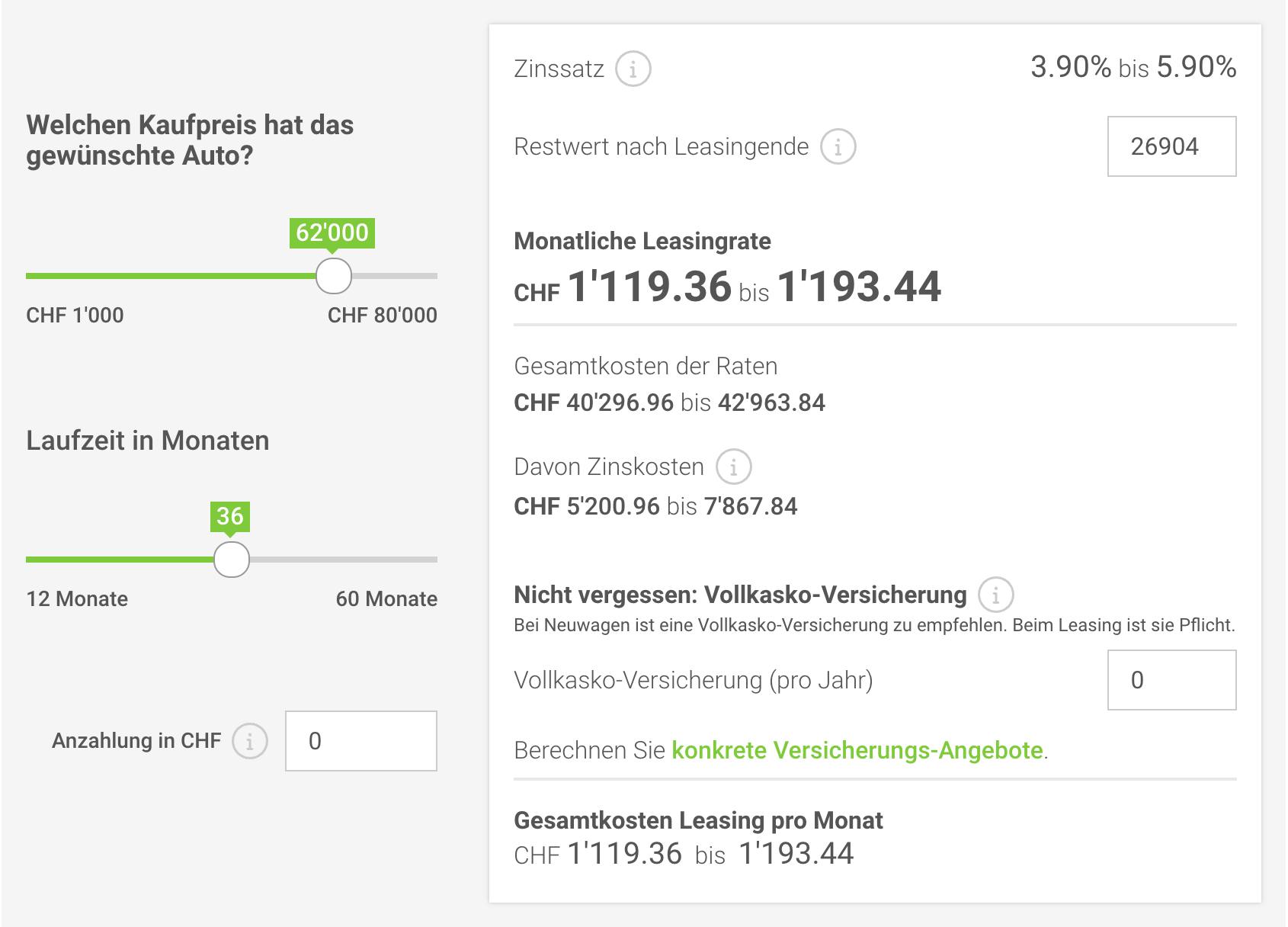
Task: Click the 62'000 value badge above the slider
Action: click(x=333, y=233)
